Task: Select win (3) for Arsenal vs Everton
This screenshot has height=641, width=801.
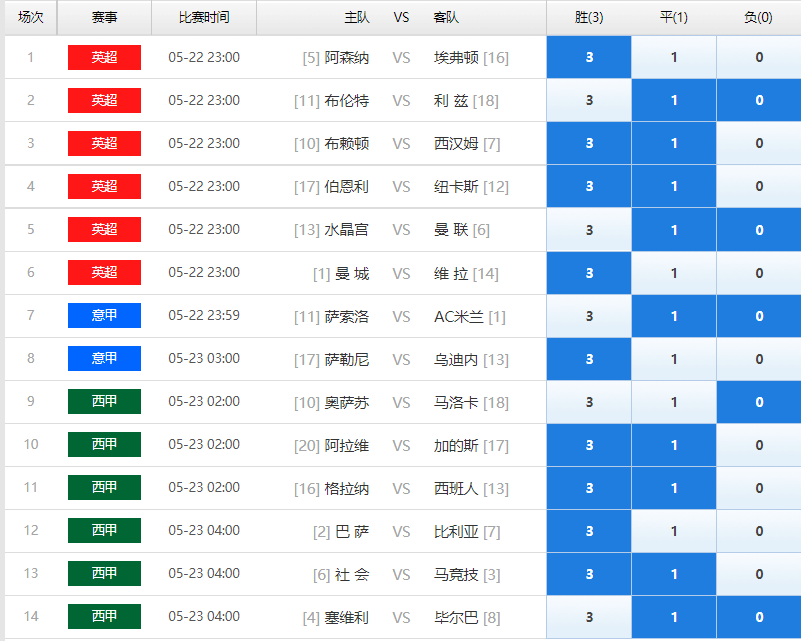Action: [589, 57]
